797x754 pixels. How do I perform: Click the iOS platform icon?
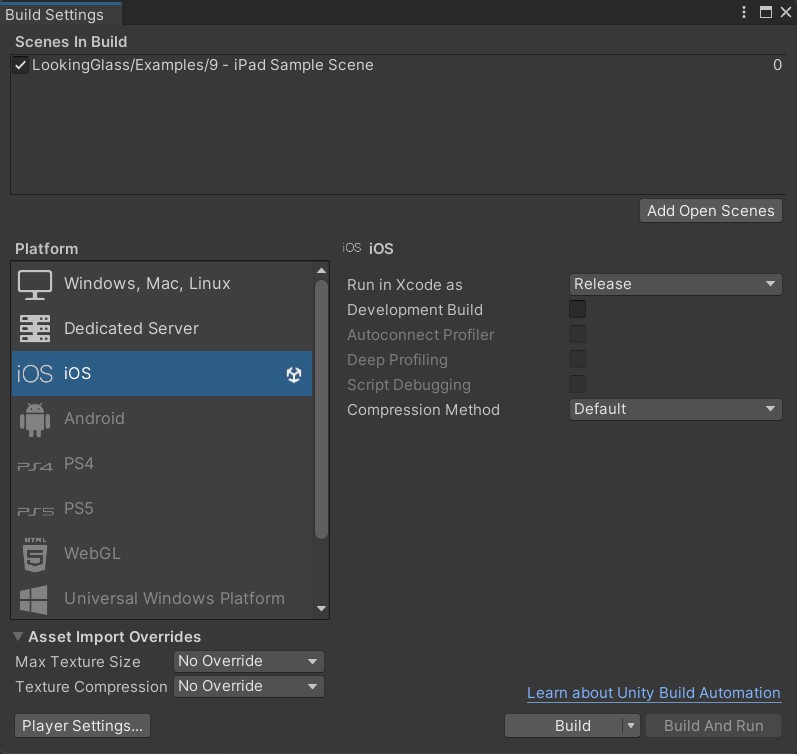click(x=35, y=374)
